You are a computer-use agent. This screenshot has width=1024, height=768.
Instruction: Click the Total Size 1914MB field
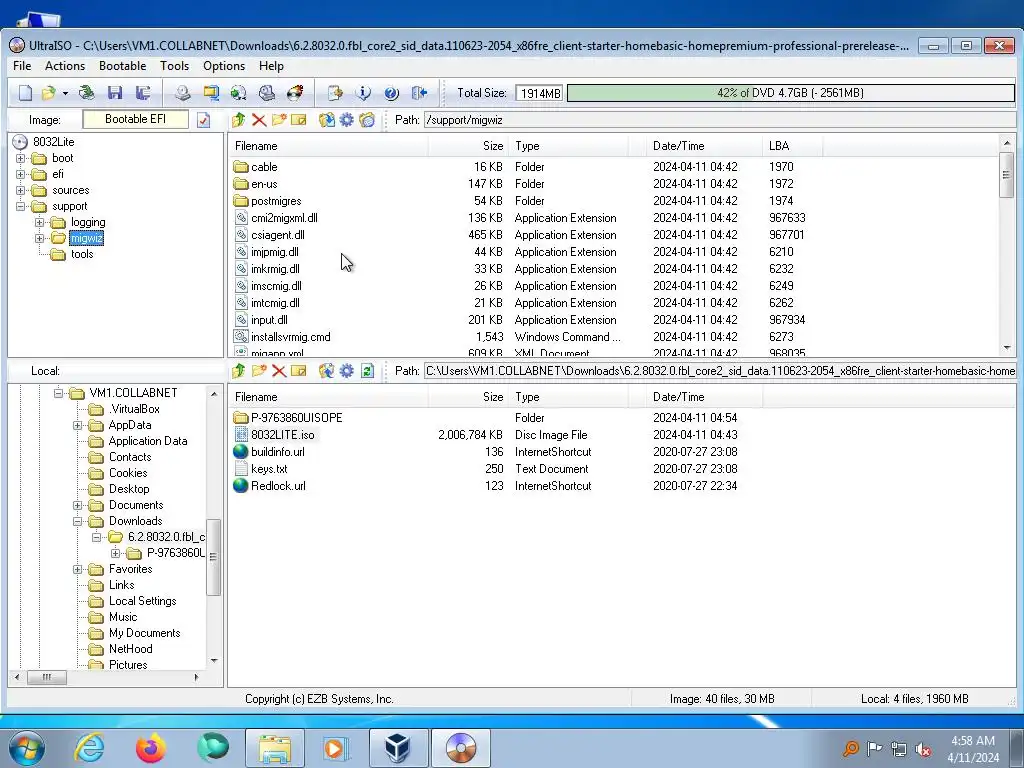click(539, 93)
